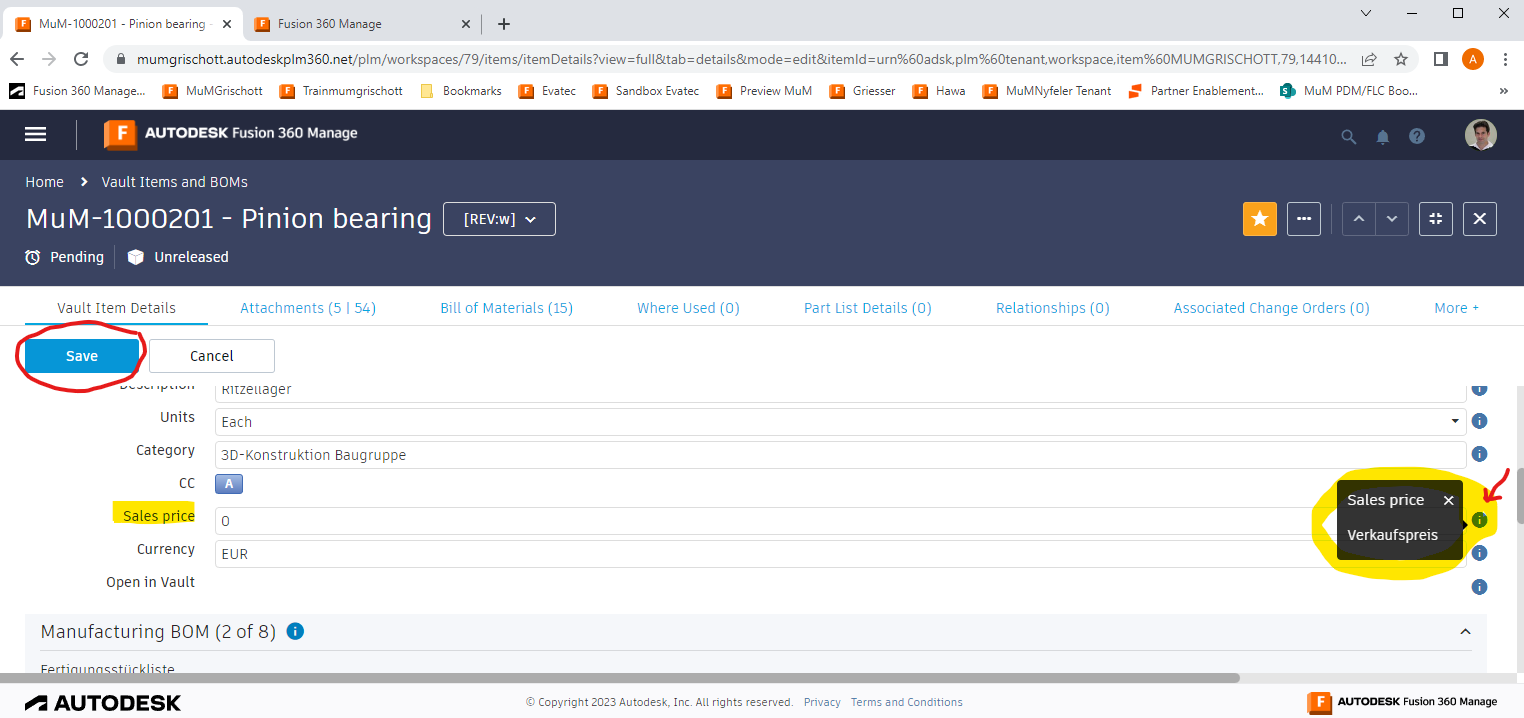Screen dimensions: 1524x718
Task: Click the info icon for Open in Vault
Action: [1480, 587]
